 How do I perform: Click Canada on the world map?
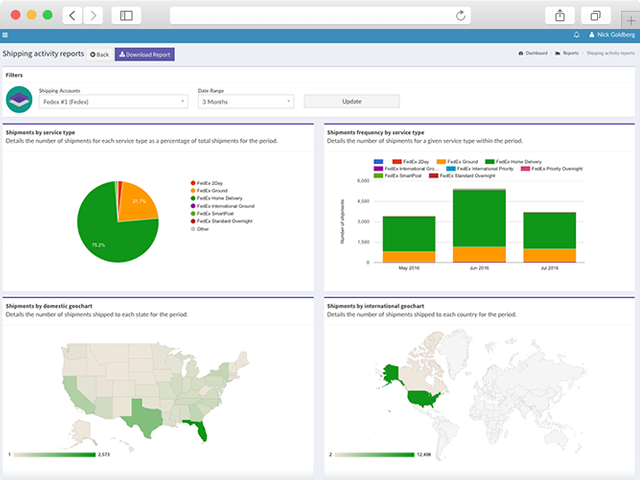pos(420,378)
